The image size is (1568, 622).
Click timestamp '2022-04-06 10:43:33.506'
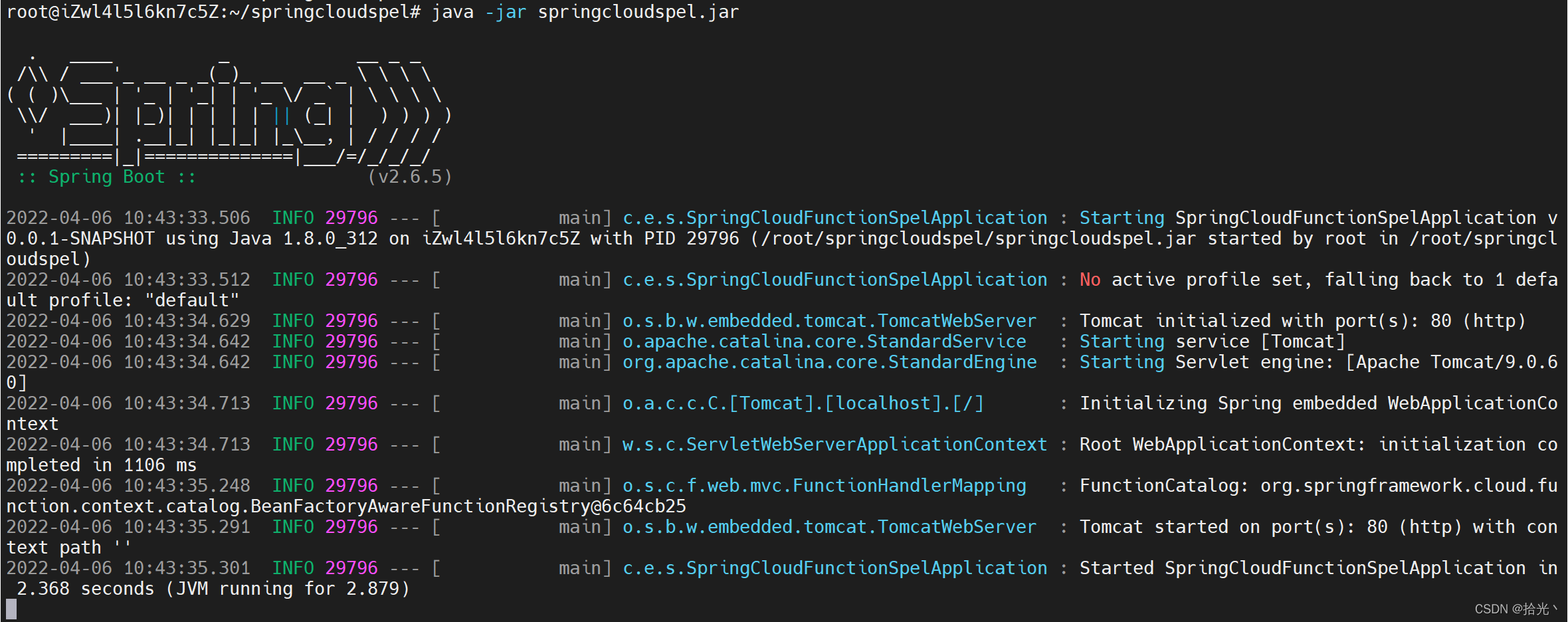pos(128,218)
